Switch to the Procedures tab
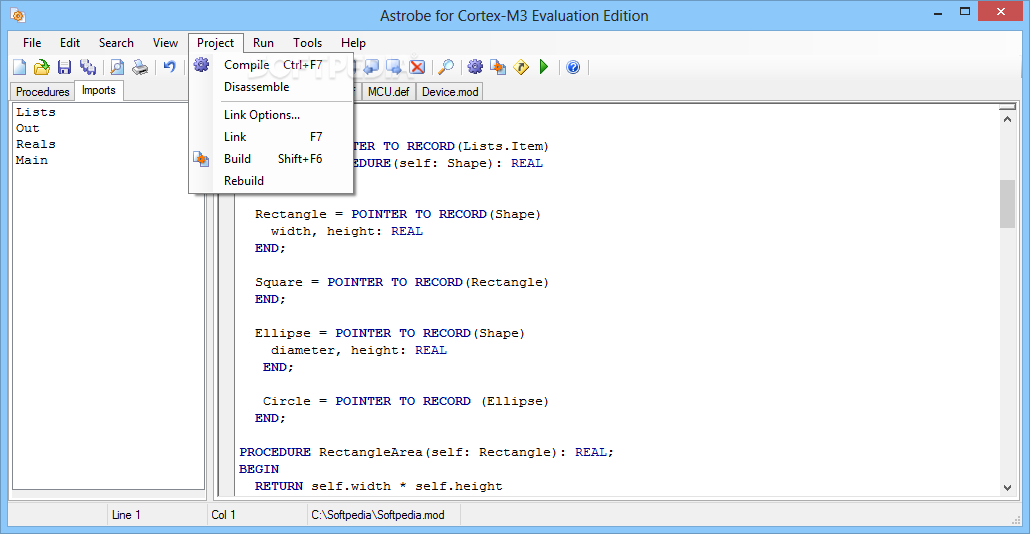Screen dimensions: 1030x534 click(43, 91)
